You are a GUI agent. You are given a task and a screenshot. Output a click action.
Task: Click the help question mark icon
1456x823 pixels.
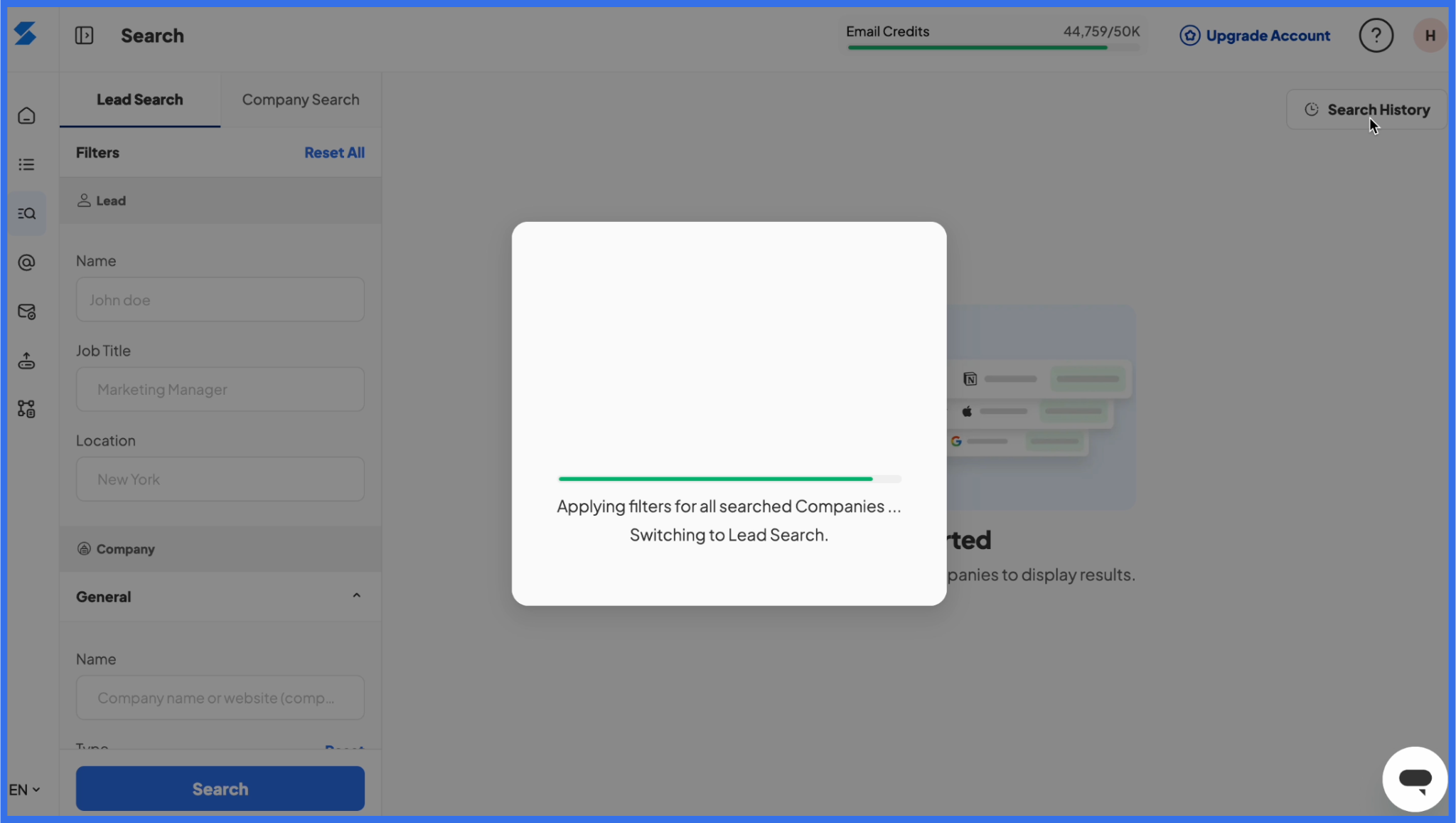click(x=1376, y=36)
